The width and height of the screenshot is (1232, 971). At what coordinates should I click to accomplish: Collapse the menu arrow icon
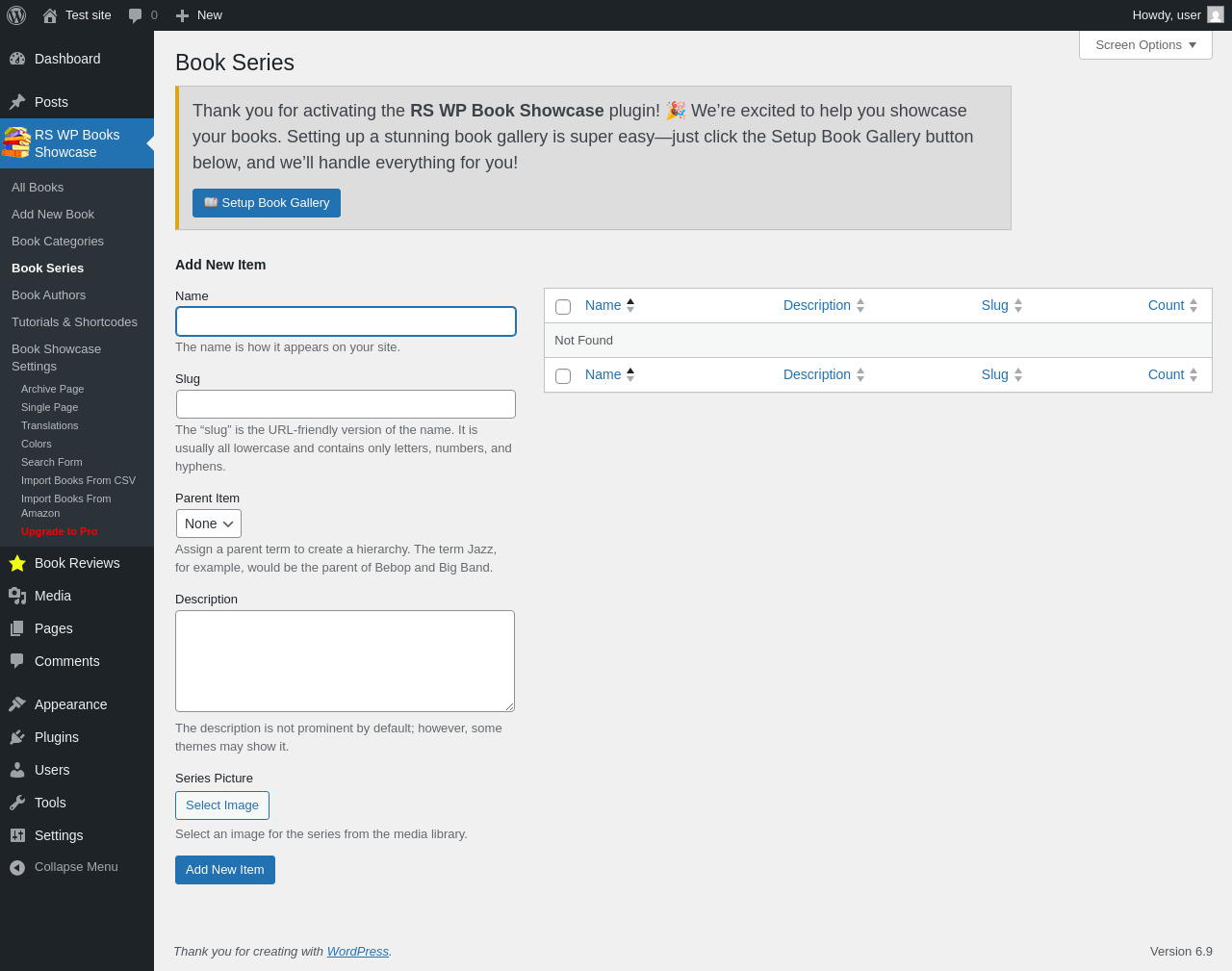17,867
